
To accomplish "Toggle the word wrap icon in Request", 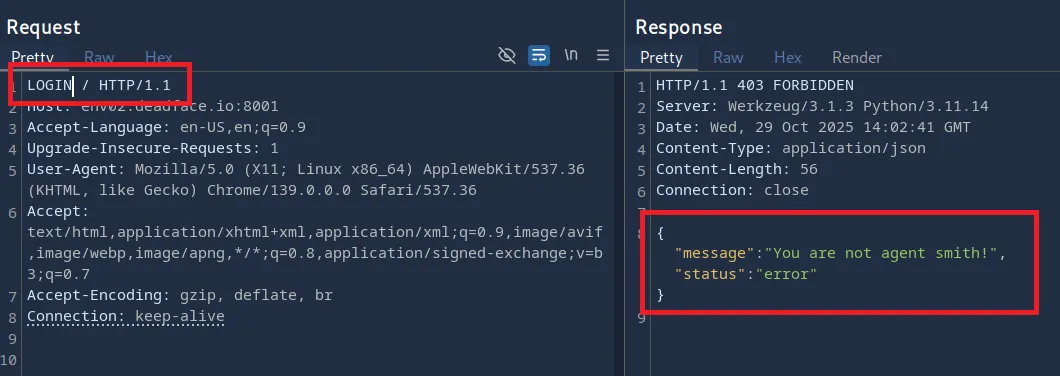I will 539,55.
